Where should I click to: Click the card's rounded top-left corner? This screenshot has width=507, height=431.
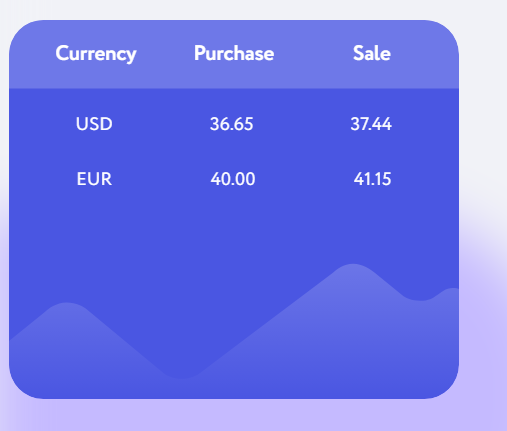pyautogui.click(x=23, y=34)
